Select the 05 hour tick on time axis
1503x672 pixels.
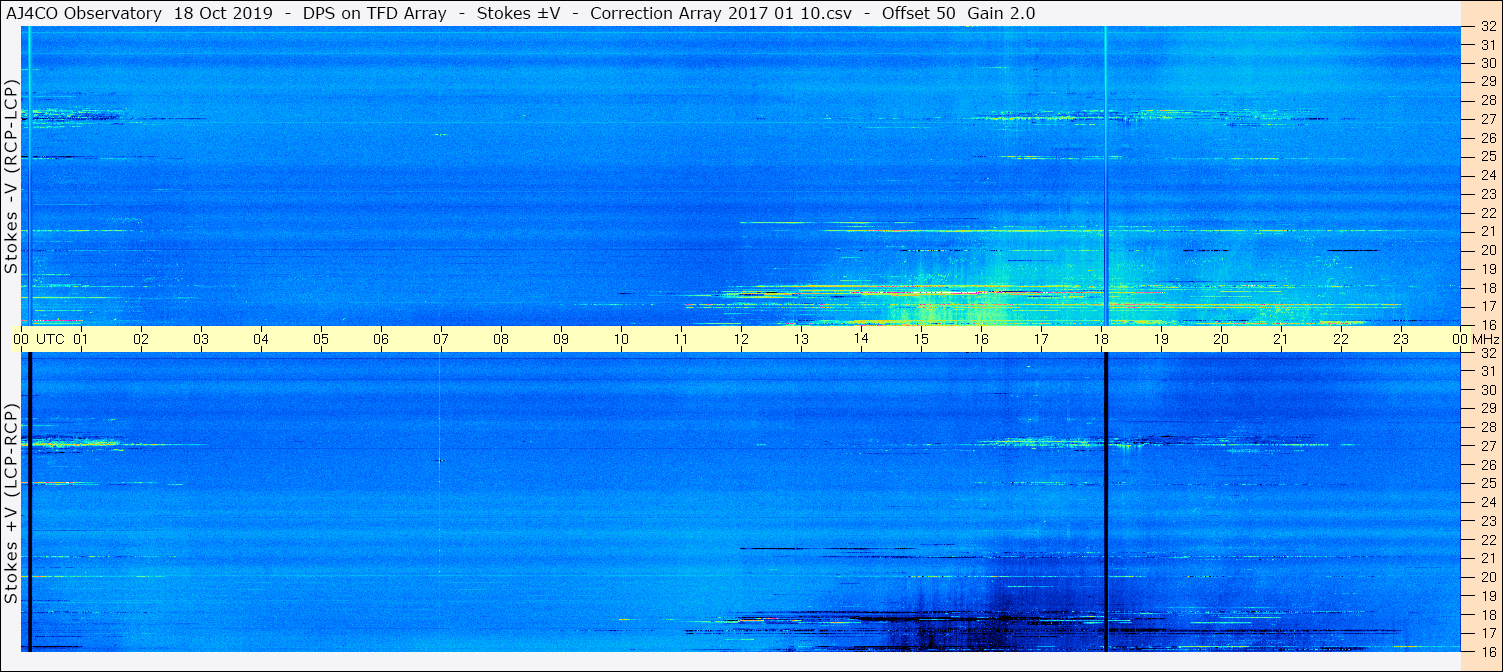pos(321,339)
